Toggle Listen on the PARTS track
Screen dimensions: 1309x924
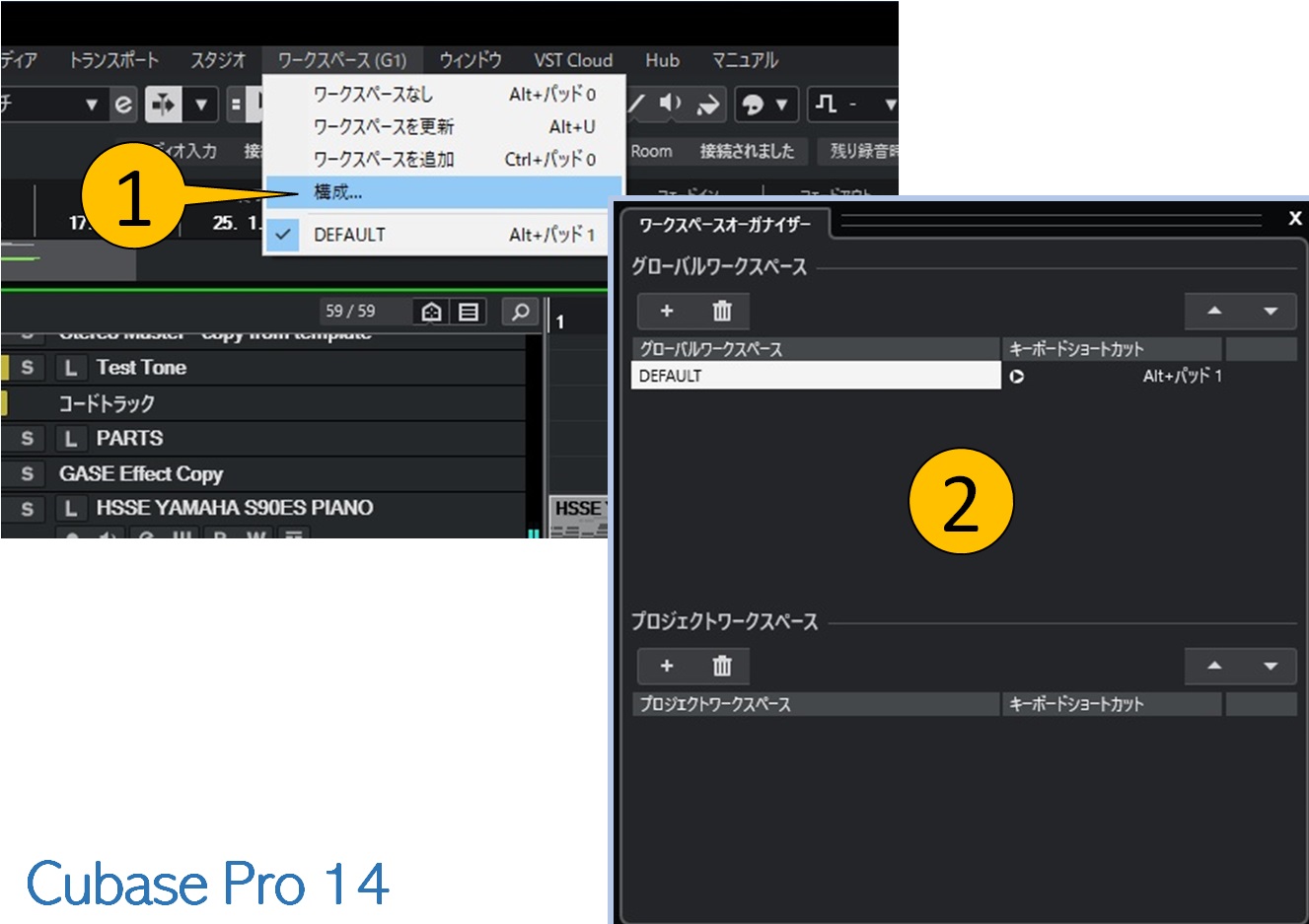(71, 438)
